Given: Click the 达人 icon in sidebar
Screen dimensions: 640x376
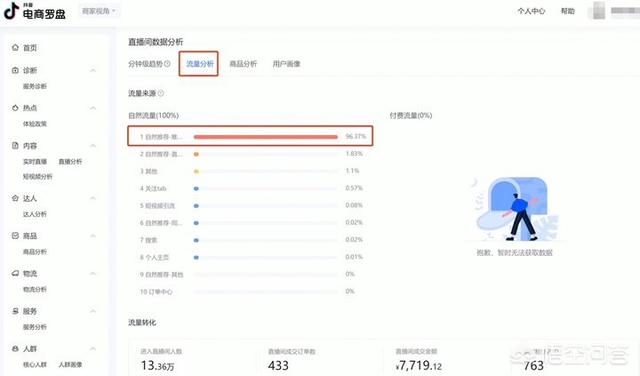Looking at the screenshot, I should point(15,198).
